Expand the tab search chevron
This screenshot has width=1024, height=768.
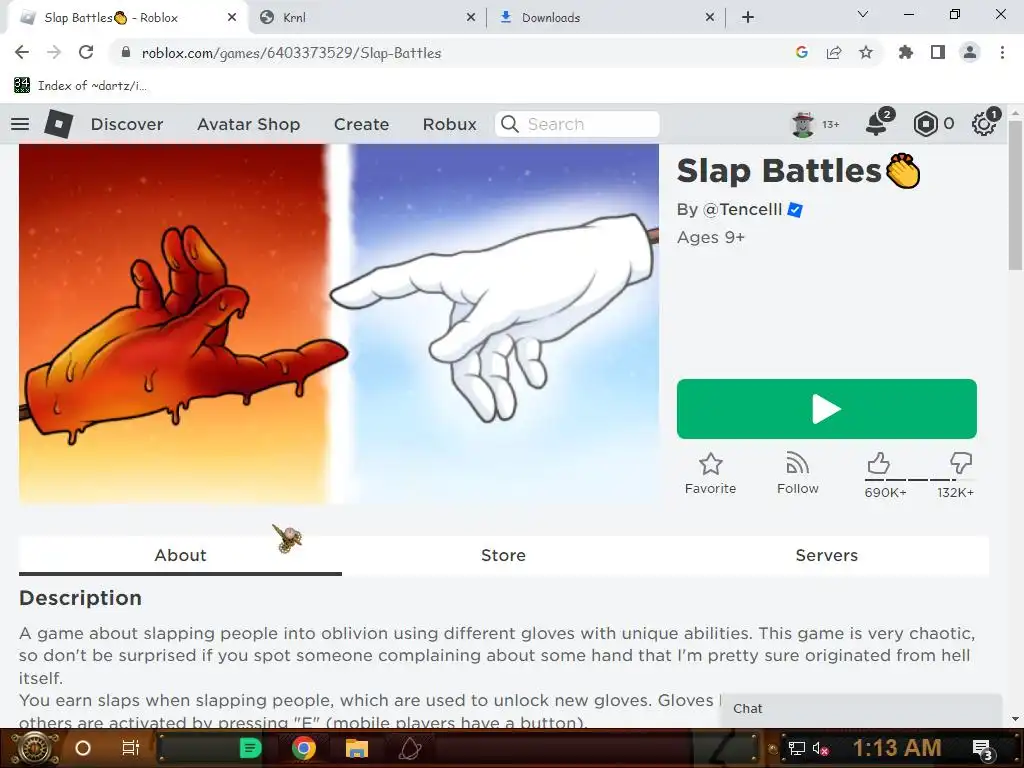coord(863,14)
